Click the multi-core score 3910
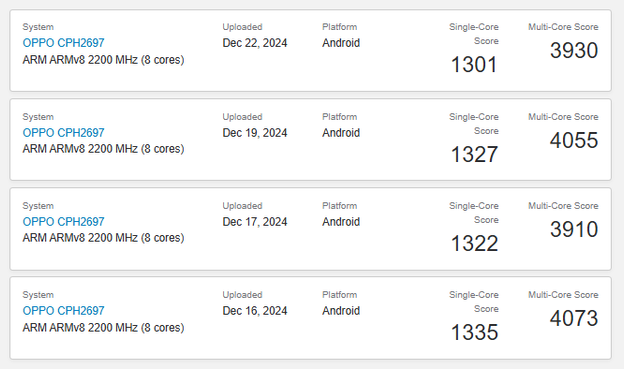The image size is (624, 369). pyautogui.click(x=574, y=229)
